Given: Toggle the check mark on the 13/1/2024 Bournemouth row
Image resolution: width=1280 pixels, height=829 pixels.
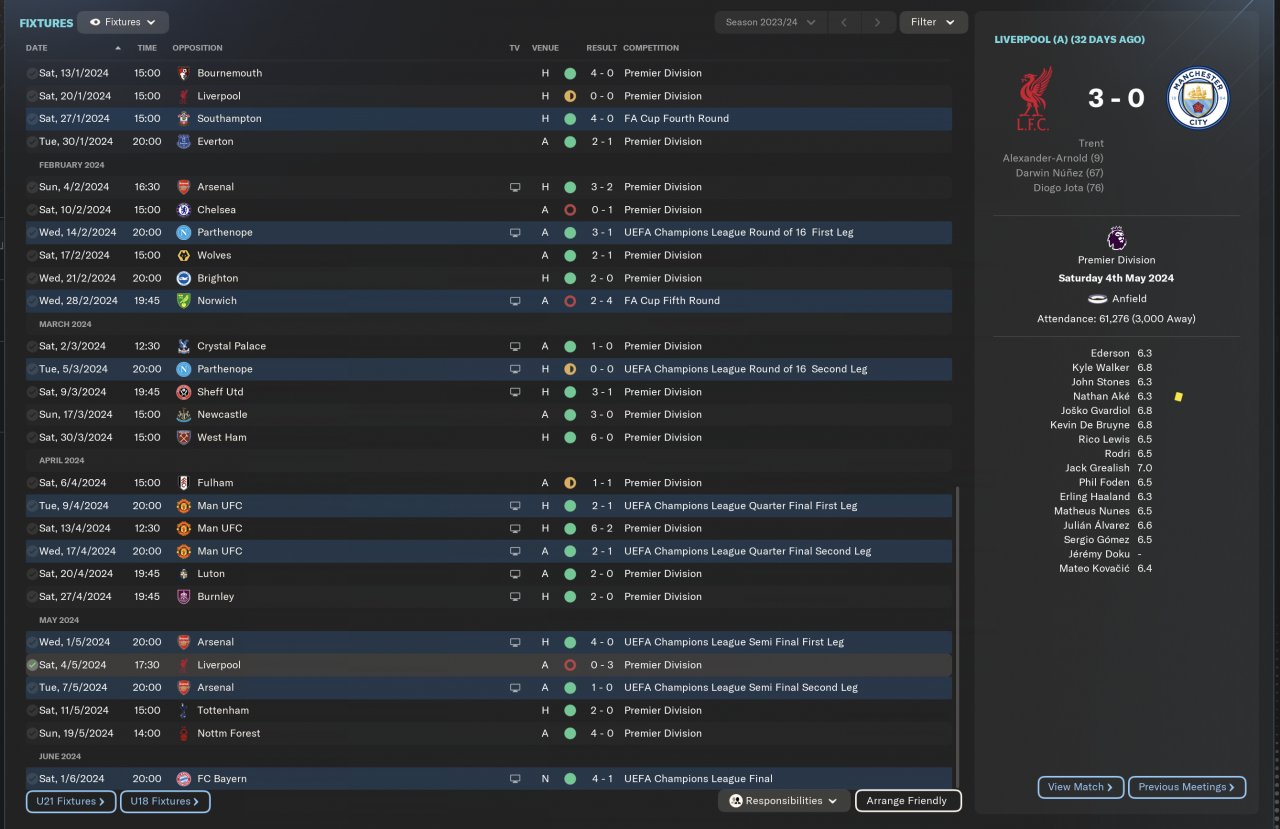Looking at the screenshot, I should (32, 73).
